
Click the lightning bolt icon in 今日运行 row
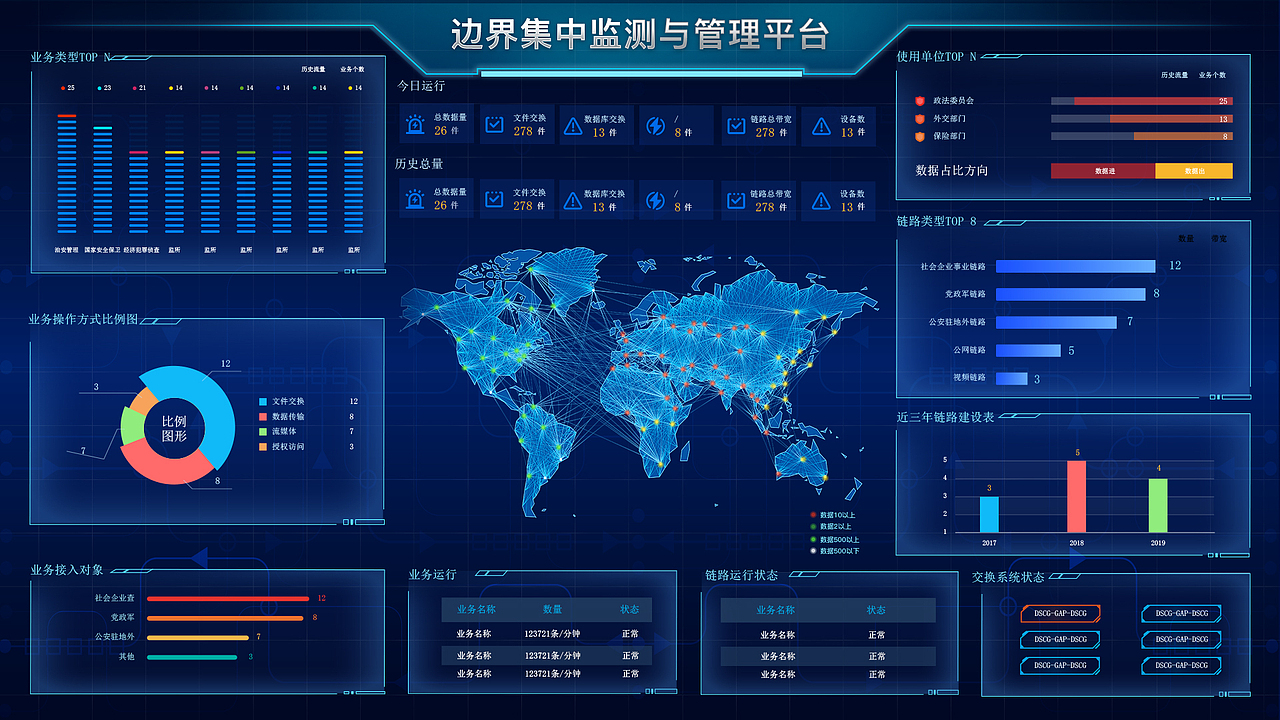point(655,125)
